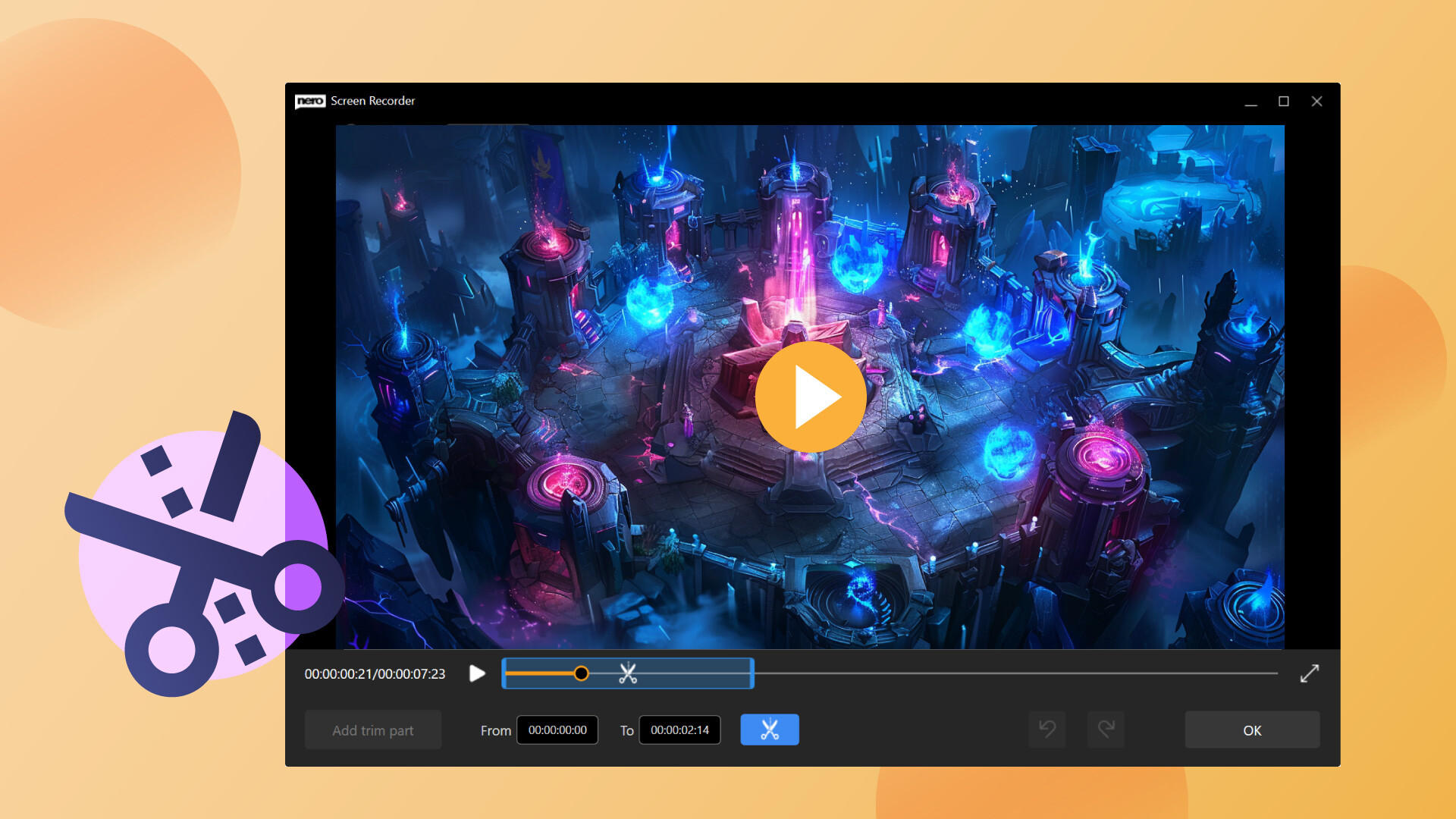Edit the From timecode 00:00:00:00
1456x819 pixels.
tap(557, 730)
